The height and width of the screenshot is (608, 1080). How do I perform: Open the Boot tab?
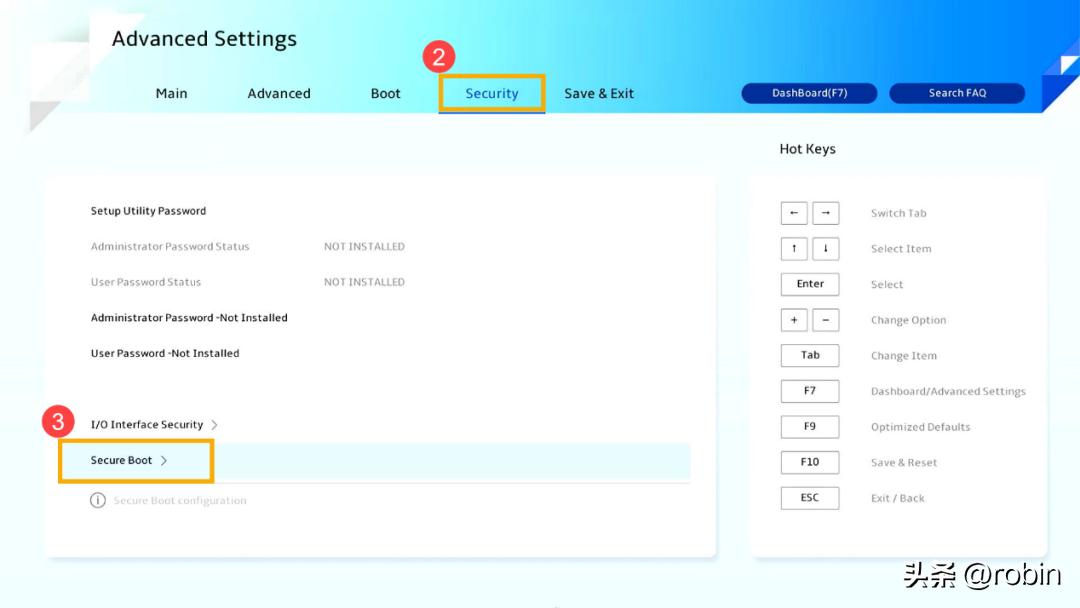385,93
